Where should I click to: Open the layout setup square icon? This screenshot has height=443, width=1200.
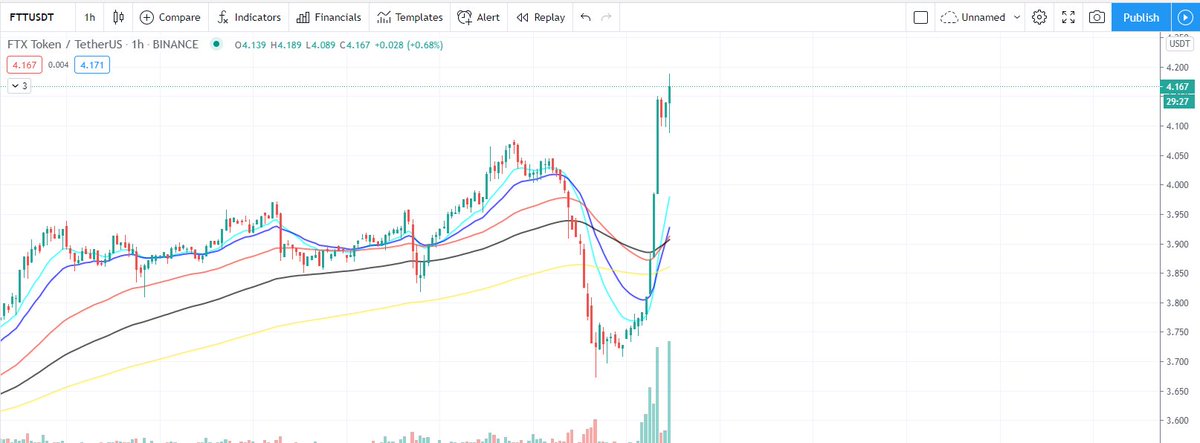[921, 17]
